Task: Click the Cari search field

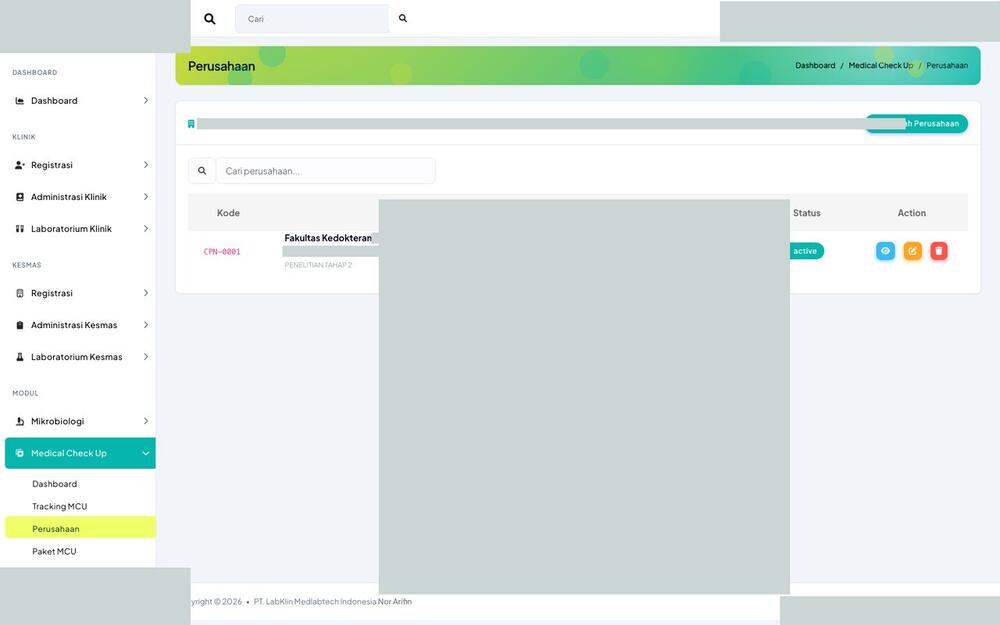Action: 312,19
